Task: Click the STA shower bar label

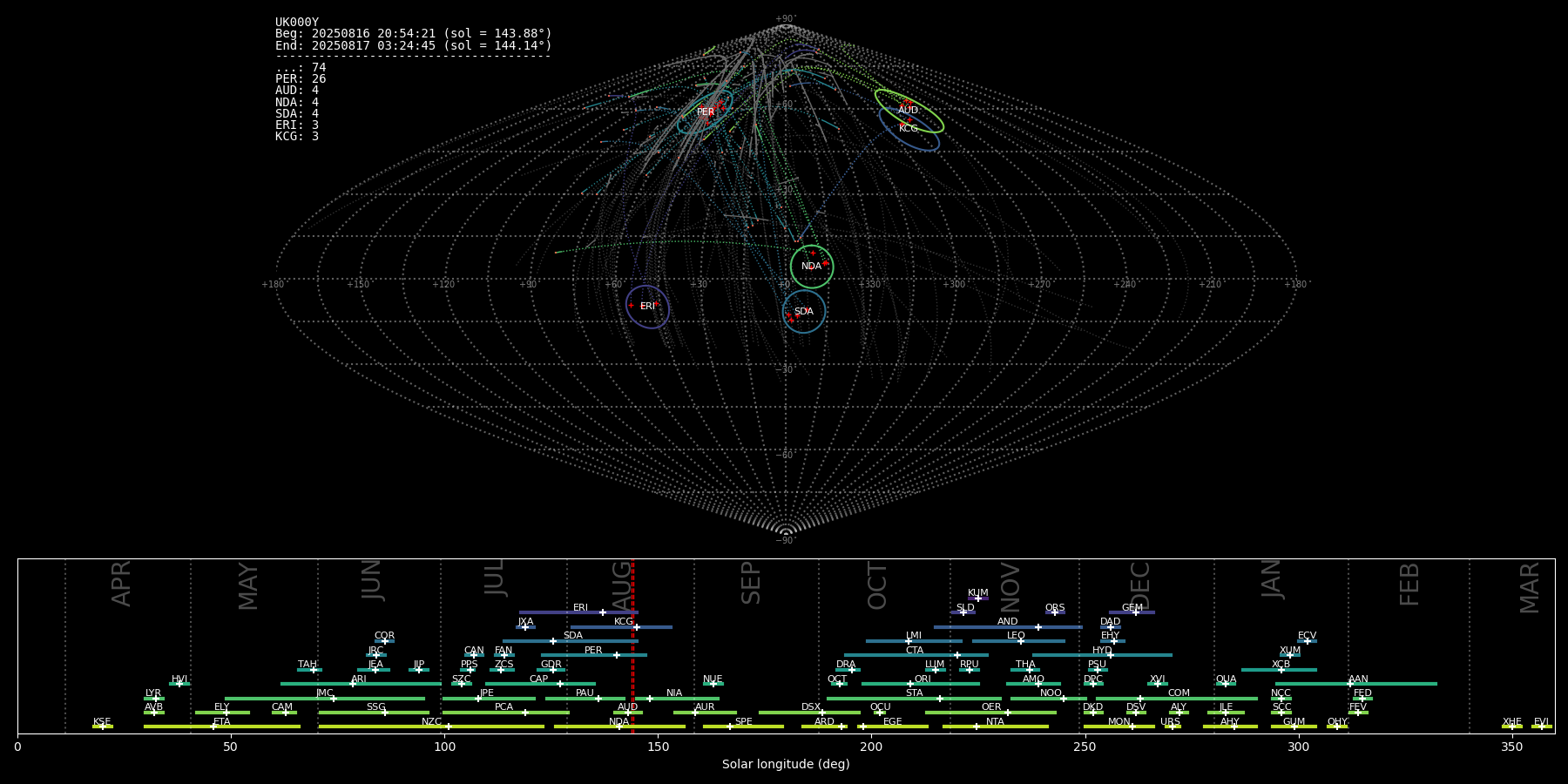Action: (914, 693)
